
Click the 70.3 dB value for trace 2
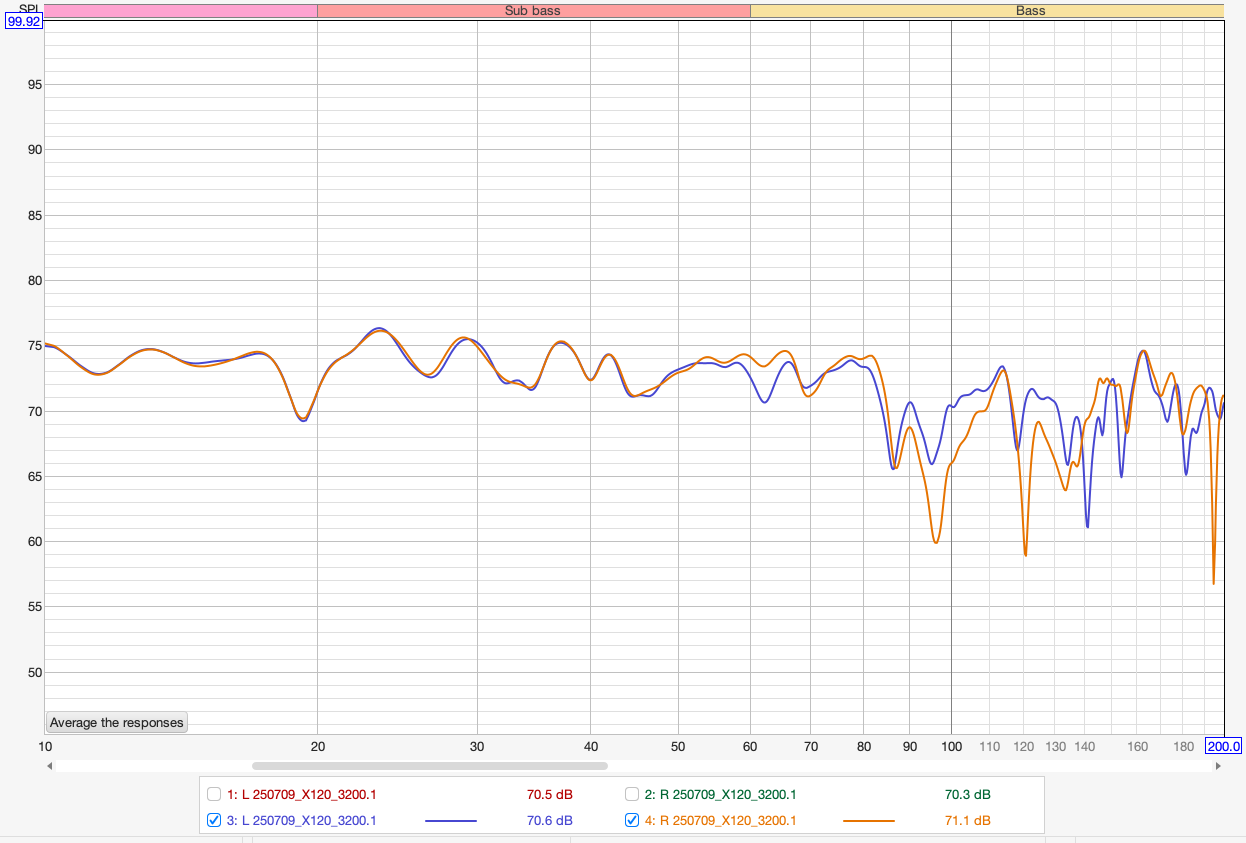click(968, 795)
